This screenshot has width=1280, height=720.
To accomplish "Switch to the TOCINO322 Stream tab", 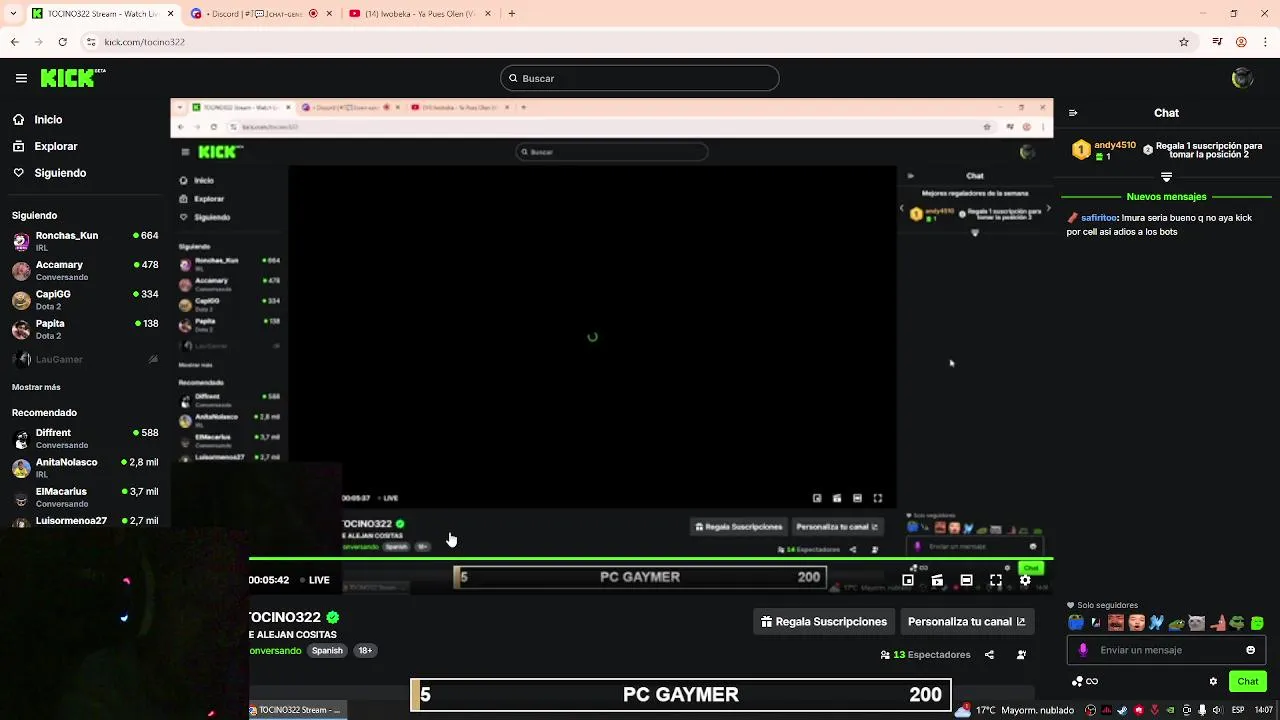I will (102, 14).
